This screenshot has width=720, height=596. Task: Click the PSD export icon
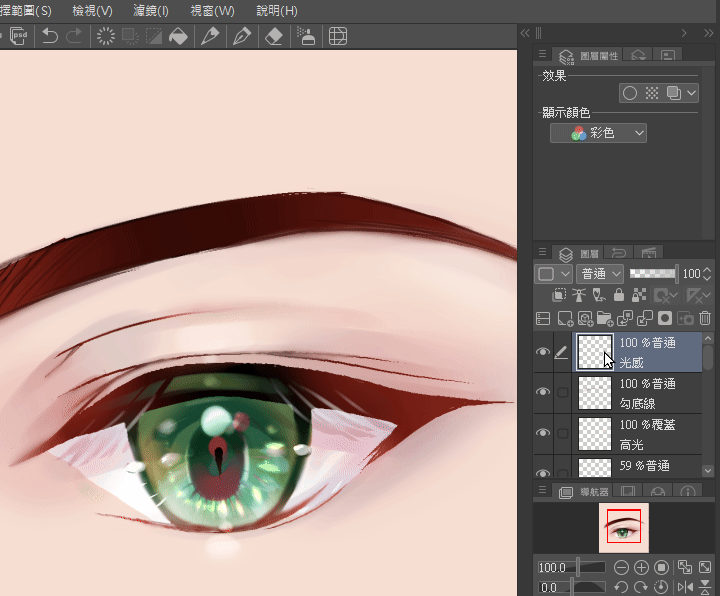[17, 37]
